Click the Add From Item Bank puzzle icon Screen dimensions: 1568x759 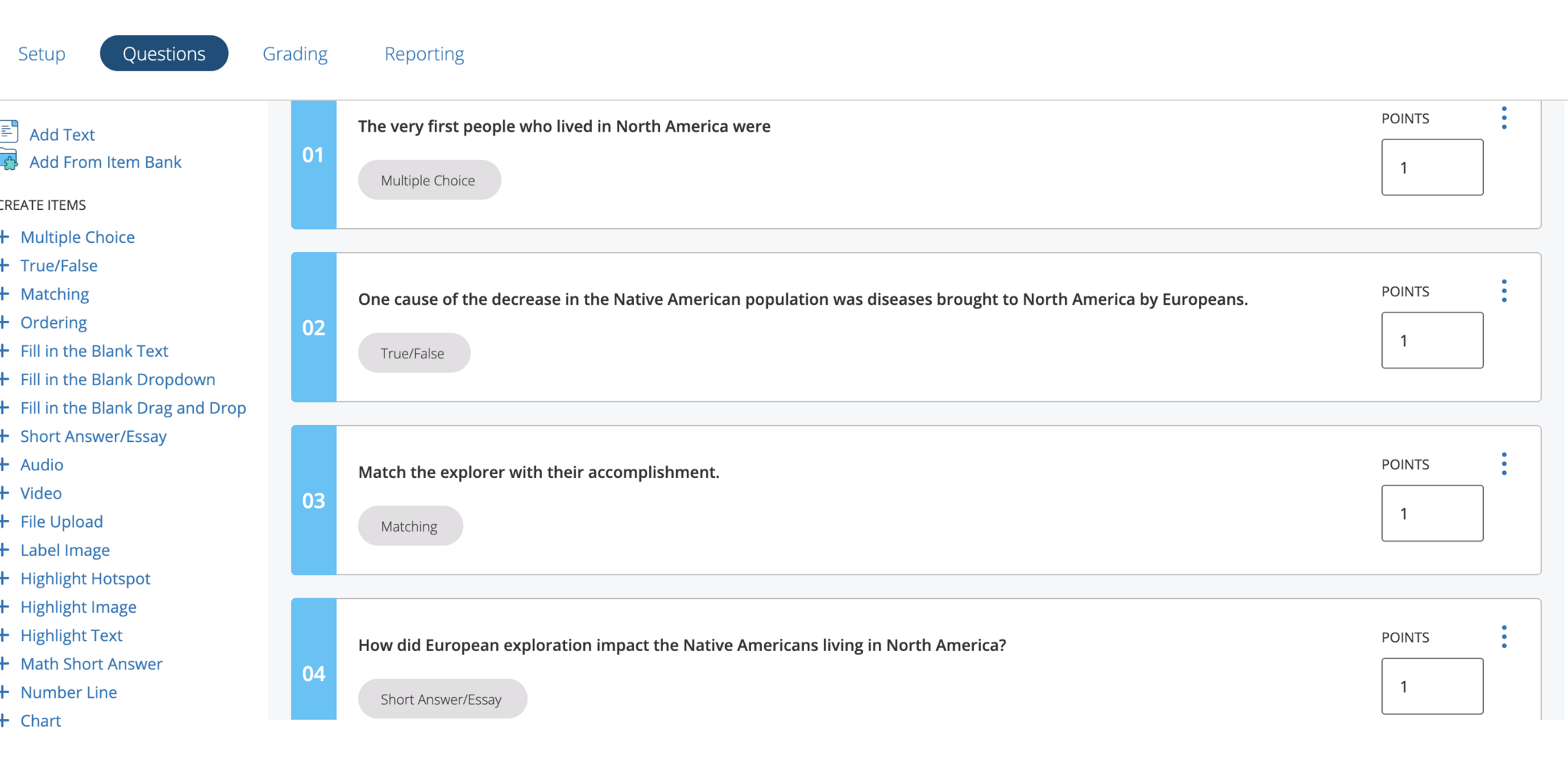9,161
